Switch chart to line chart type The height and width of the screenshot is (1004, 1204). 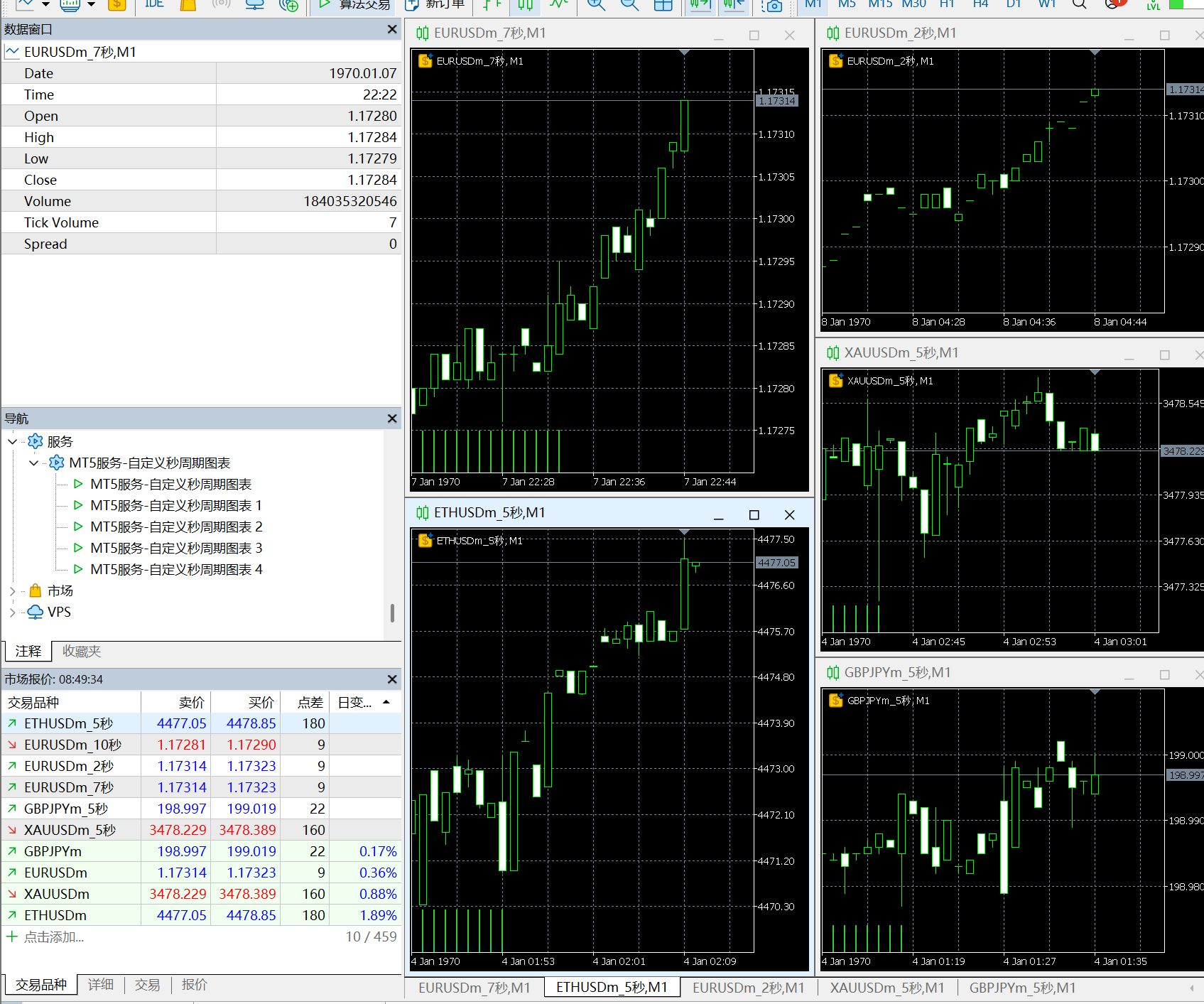coord(559,5)
